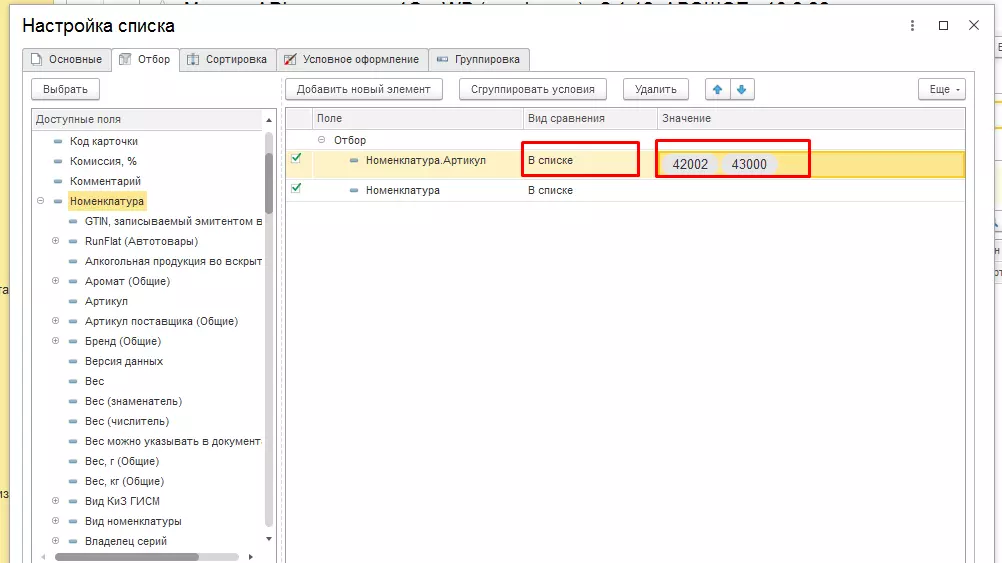Switch to the Основные tab

coord(66,59)
